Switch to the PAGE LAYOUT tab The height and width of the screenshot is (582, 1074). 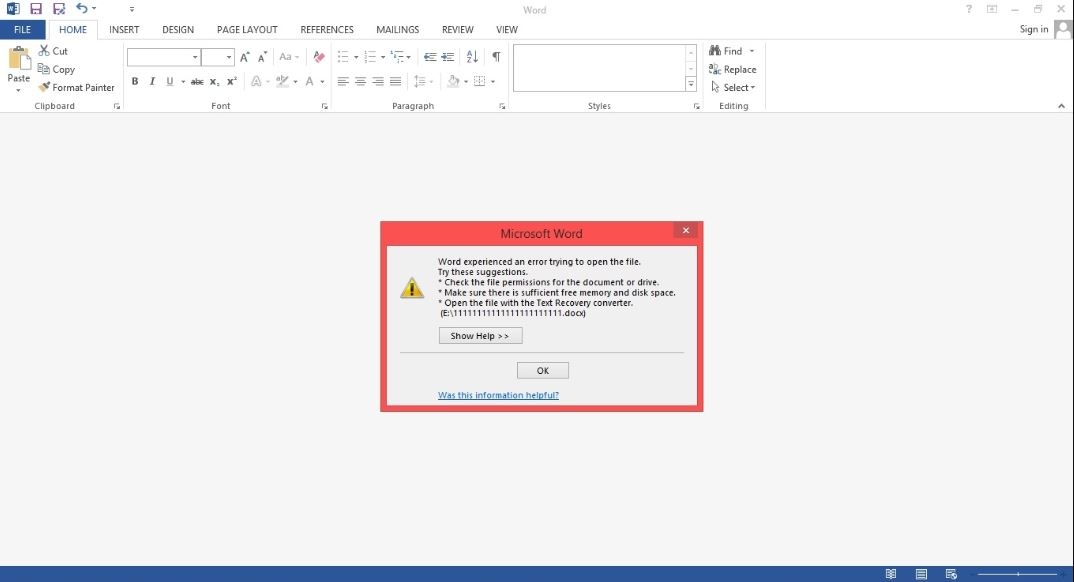click(247, 29)
